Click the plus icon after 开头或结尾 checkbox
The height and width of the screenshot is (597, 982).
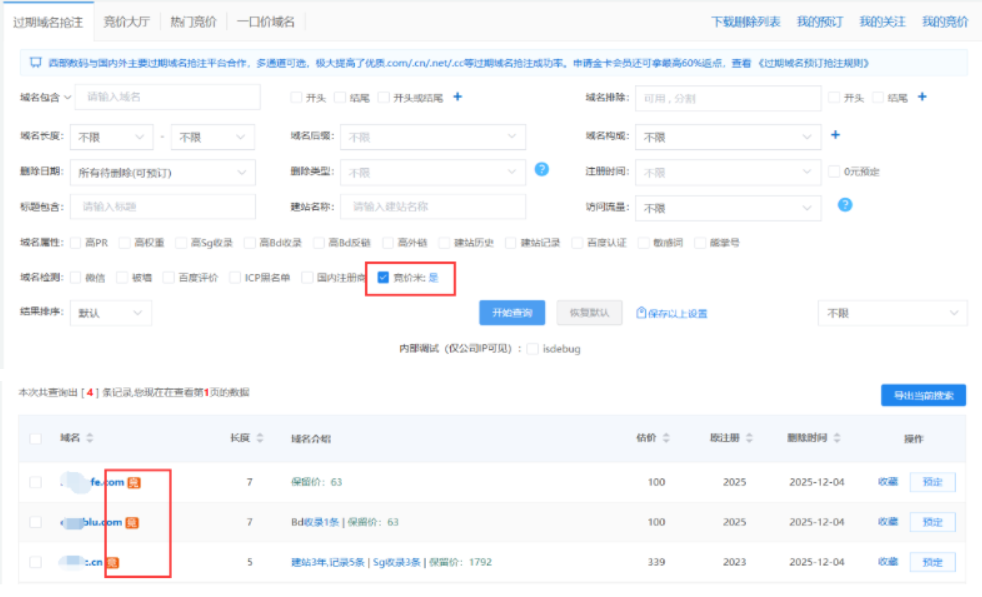(457, 96)
